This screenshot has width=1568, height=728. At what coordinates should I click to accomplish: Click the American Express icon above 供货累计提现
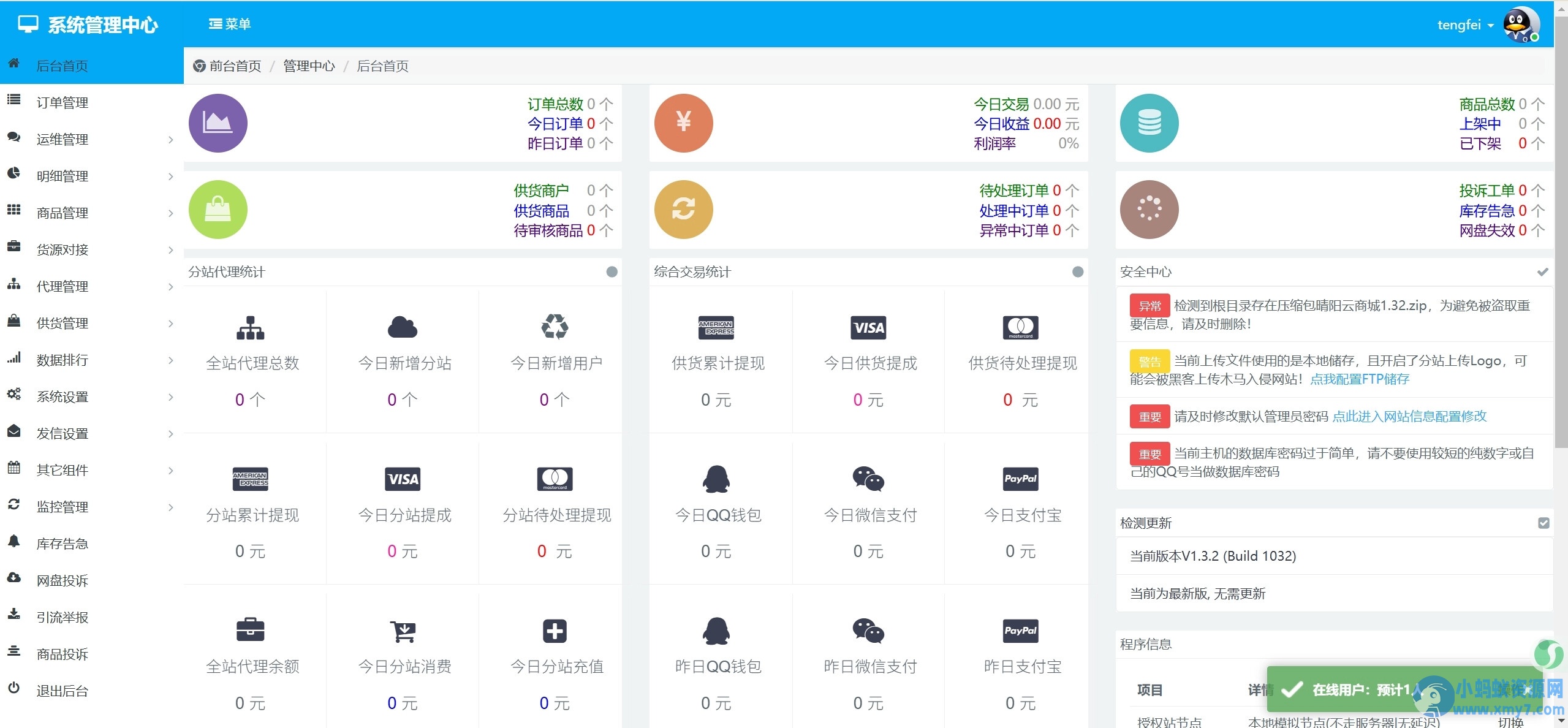point(716,328)
